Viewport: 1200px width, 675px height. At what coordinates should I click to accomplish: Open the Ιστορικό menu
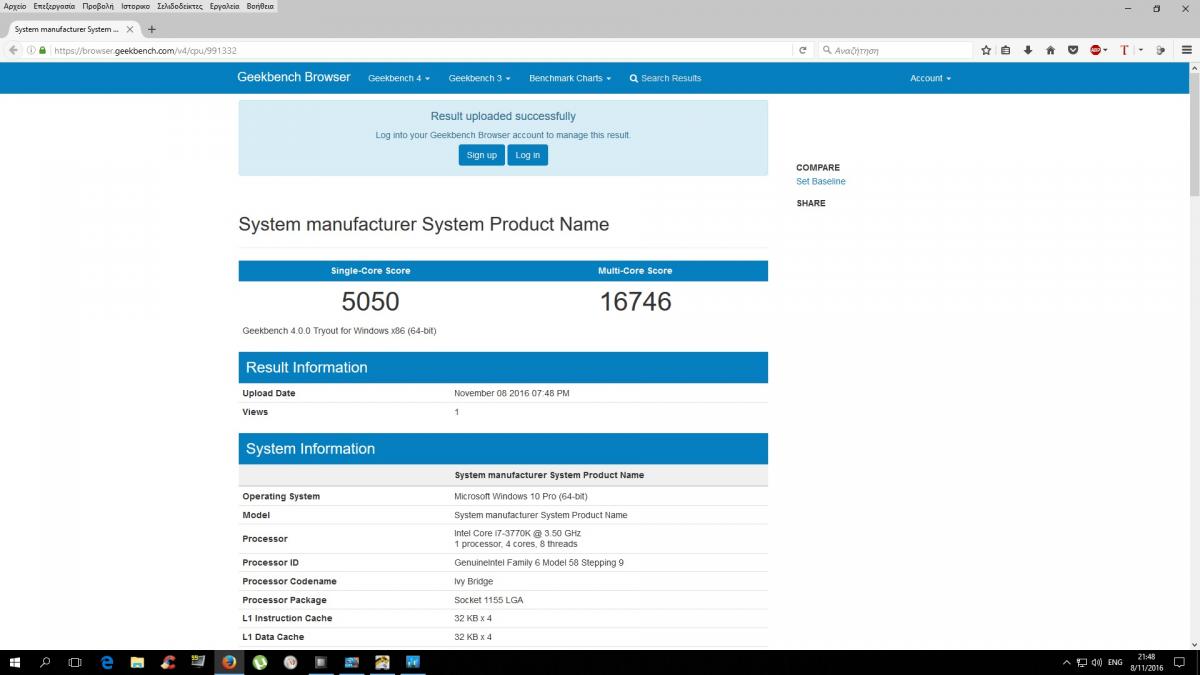coord(136,6)
